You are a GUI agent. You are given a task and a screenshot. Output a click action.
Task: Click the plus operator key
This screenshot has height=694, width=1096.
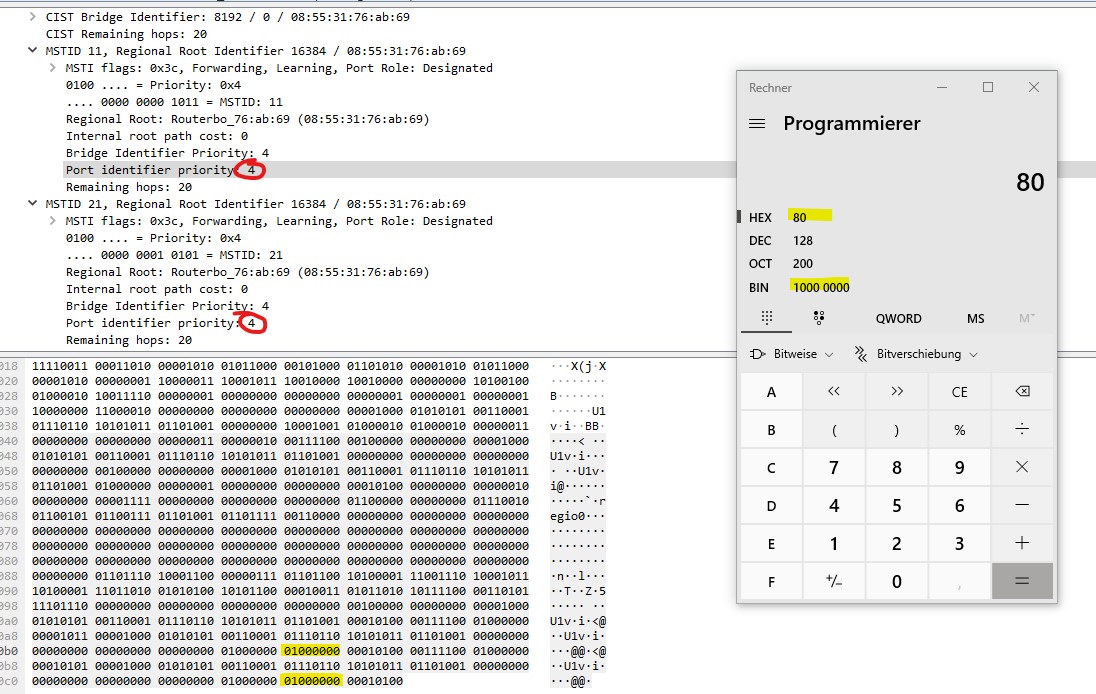click(x=1022, y=543)
